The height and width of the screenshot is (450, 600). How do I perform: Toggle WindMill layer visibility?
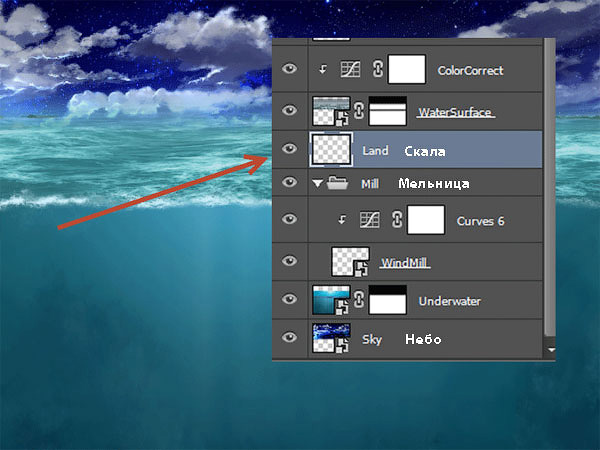[x=290, y=261]
